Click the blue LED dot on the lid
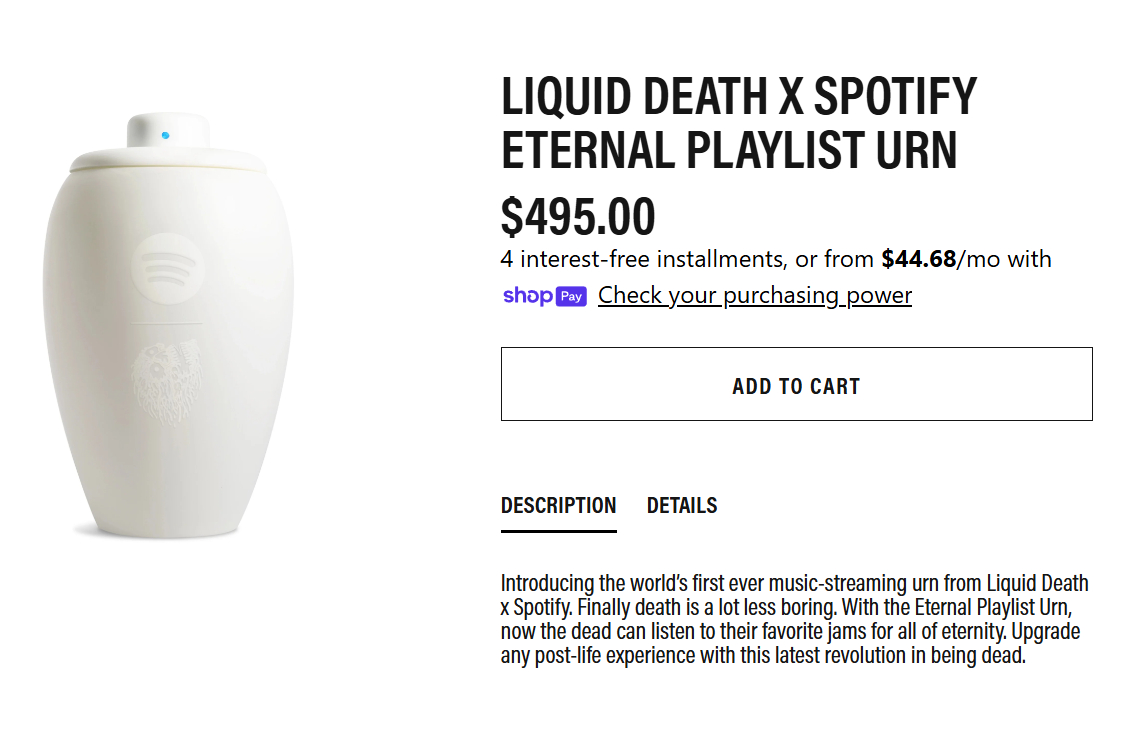The width and height of the screenshot is (1148, 745). tap(165, 135)
